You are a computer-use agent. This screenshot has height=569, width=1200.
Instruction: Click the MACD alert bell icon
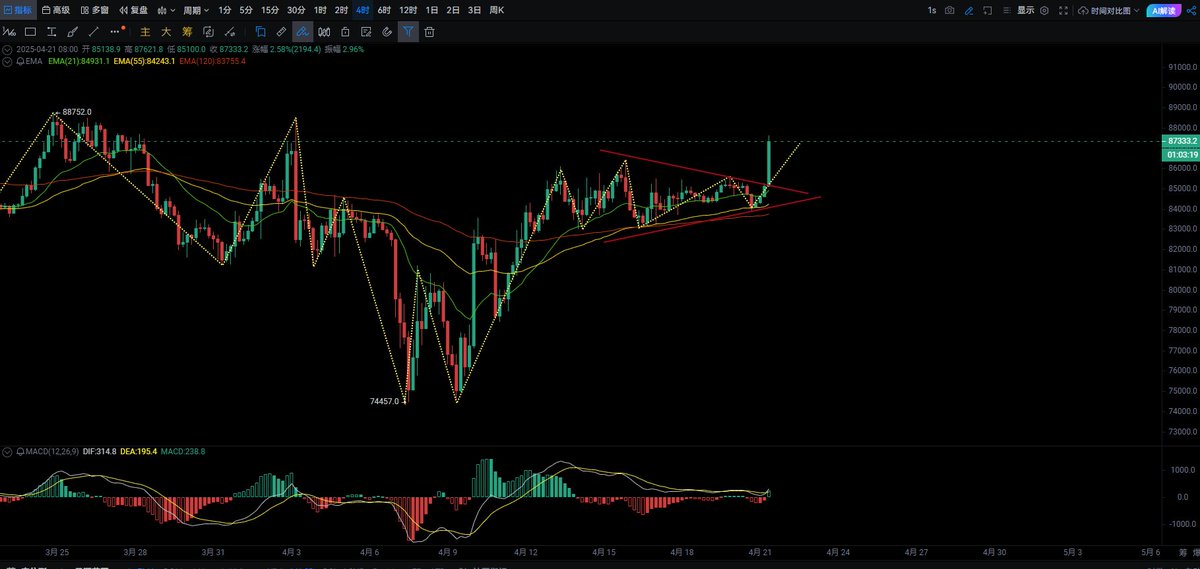coord(19,452)
